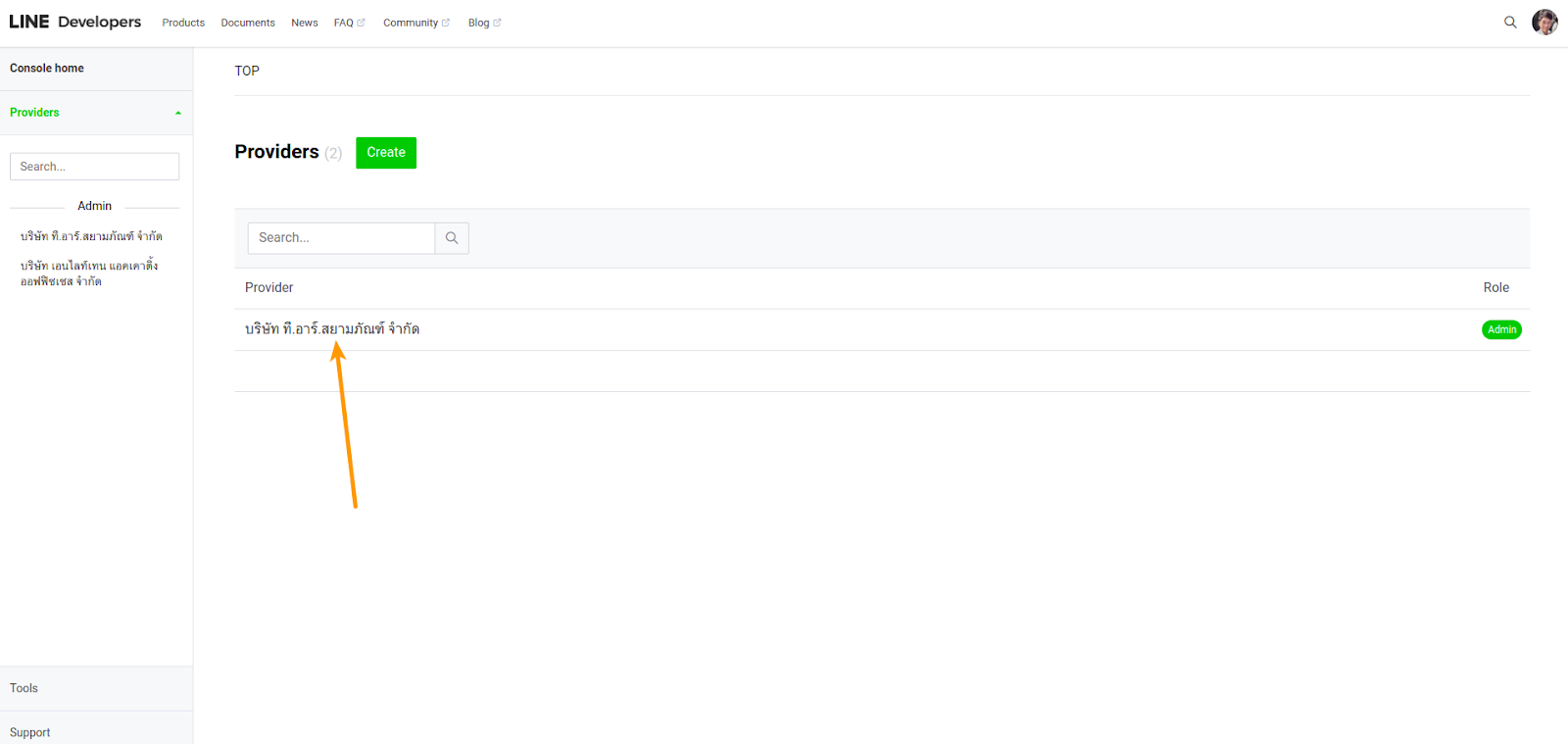The height and width of the screenshot is (744, 1568).
Task: Open the News page
Action: tap(305, 23)
